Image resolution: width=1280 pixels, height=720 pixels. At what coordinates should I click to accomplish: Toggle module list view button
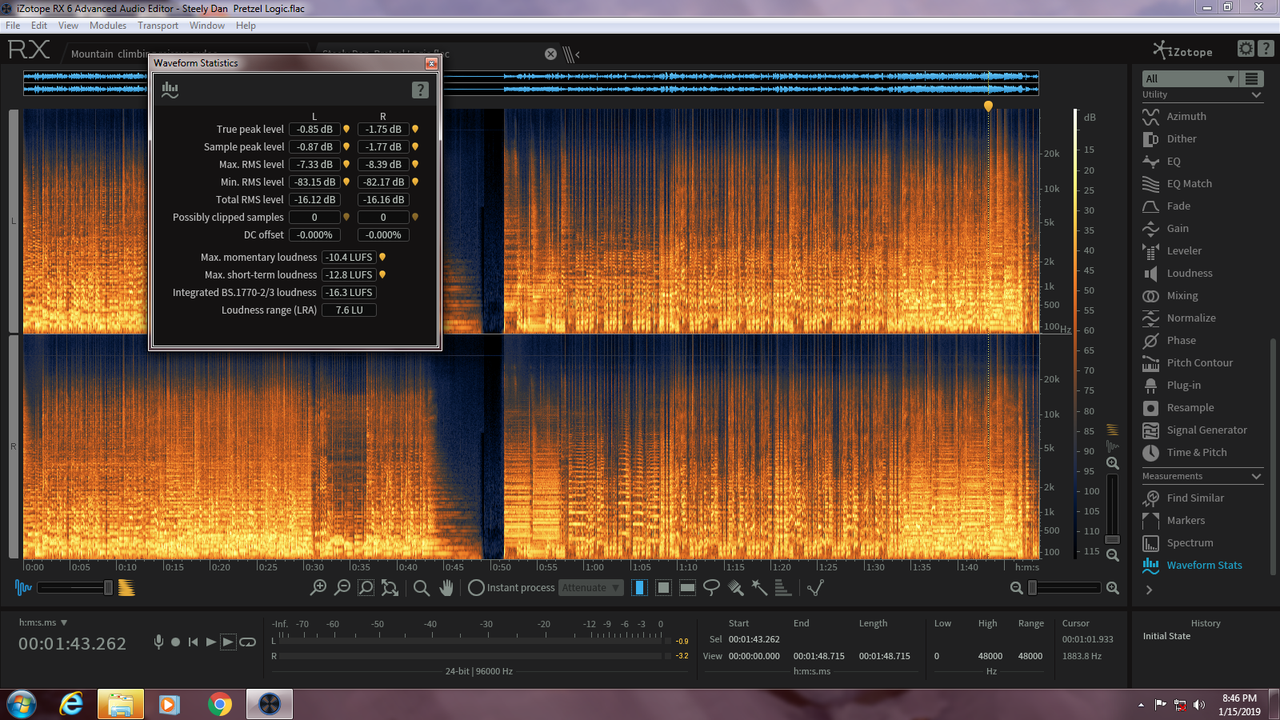coord(1252,79)
